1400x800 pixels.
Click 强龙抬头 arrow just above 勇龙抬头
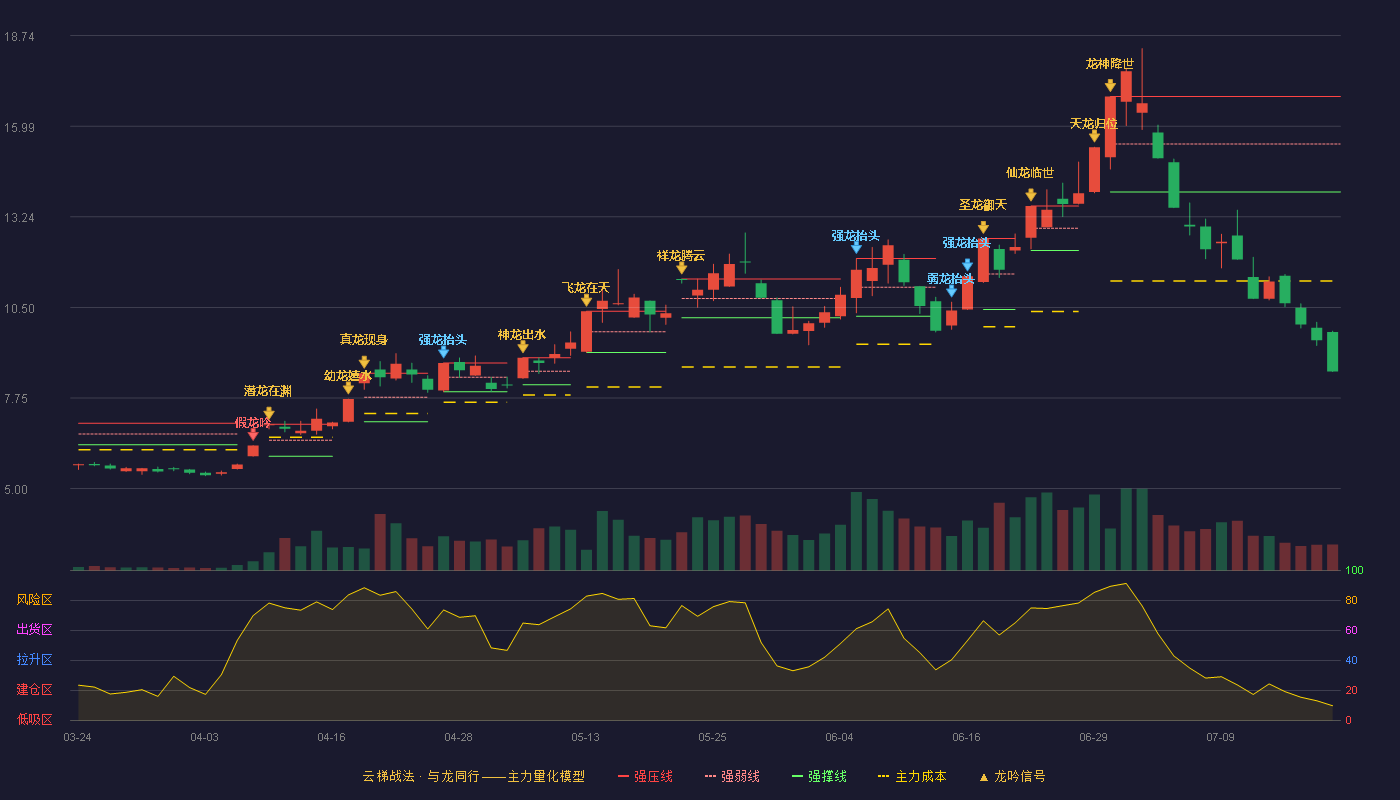pos(967,265)
